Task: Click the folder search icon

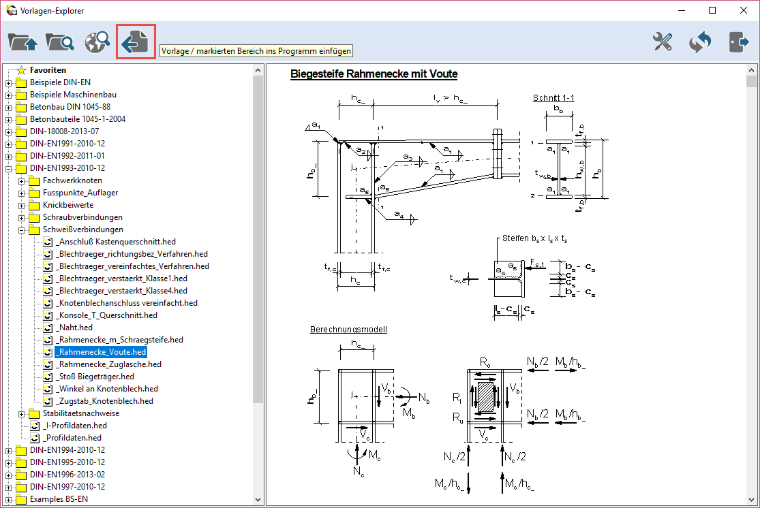Action: pos(60,42)
